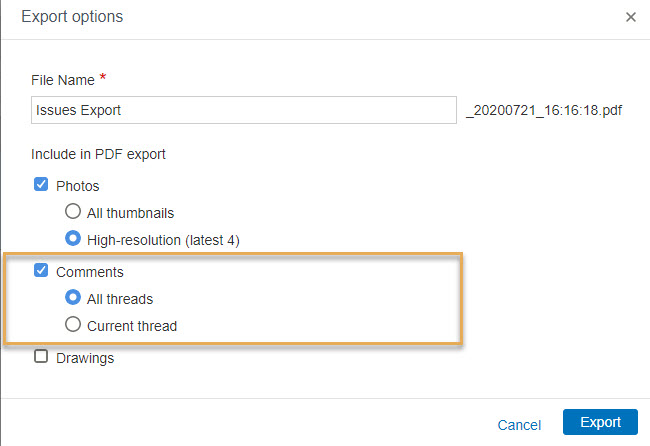Click the _20200721_16:16:18.pdf filename suffix
Screen dimensions: 650x446
pos(544,110)
